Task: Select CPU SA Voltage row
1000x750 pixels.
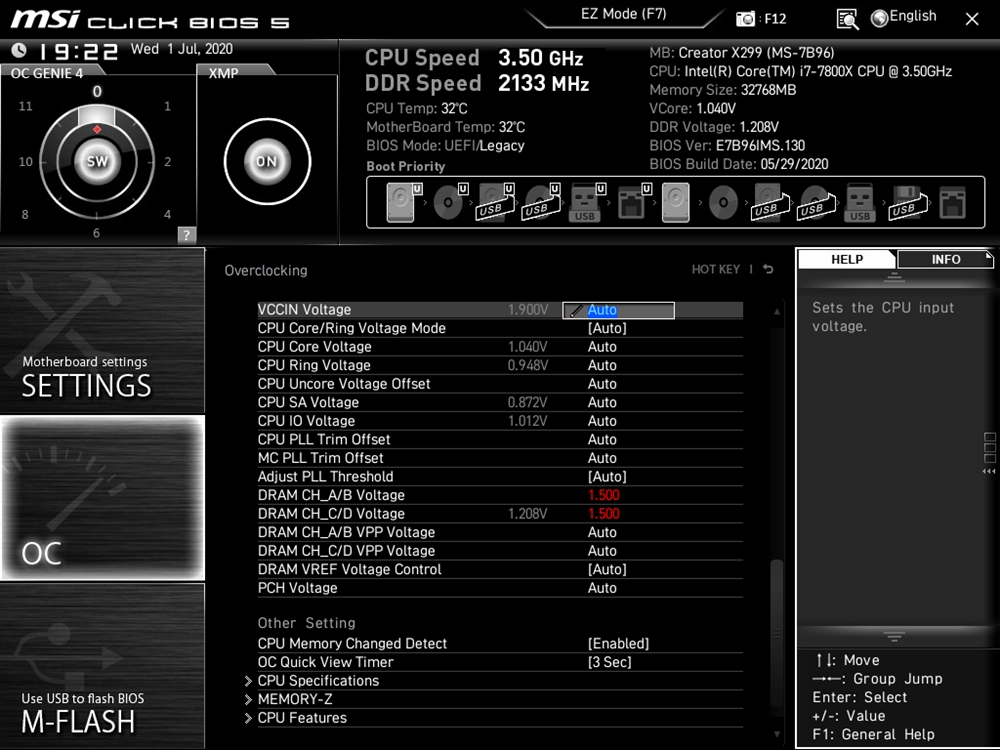Action: click(x=500, y=402)
